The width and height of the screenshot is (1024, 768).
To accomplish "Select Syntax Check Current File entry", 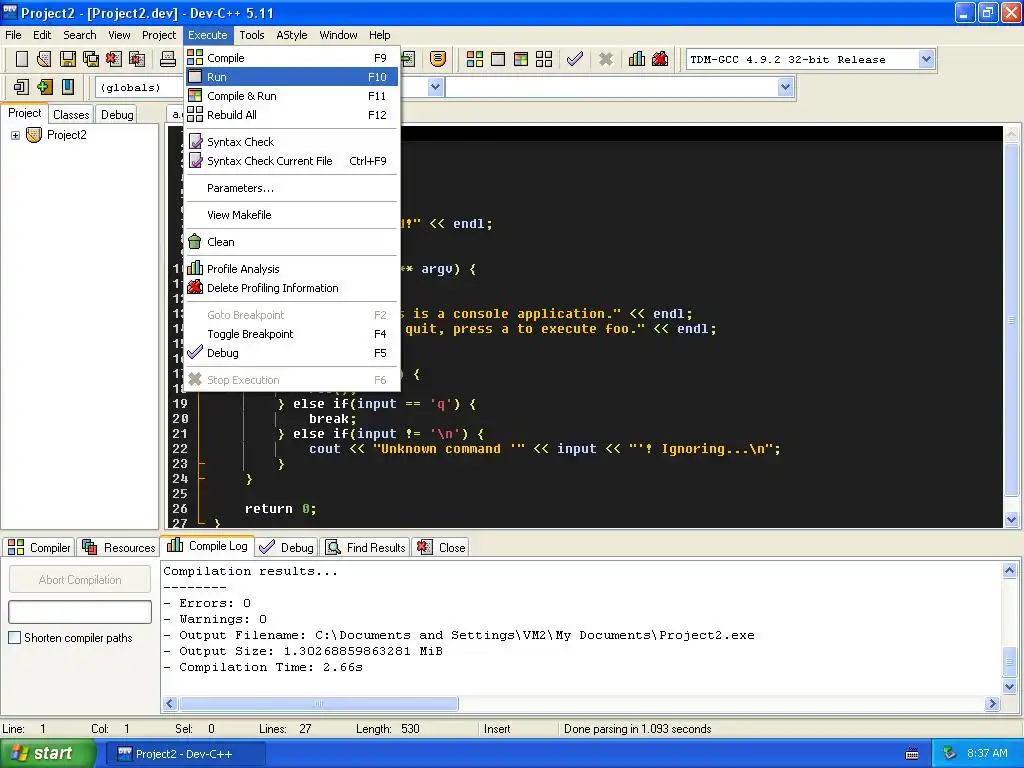I will [x=292, y=161].
